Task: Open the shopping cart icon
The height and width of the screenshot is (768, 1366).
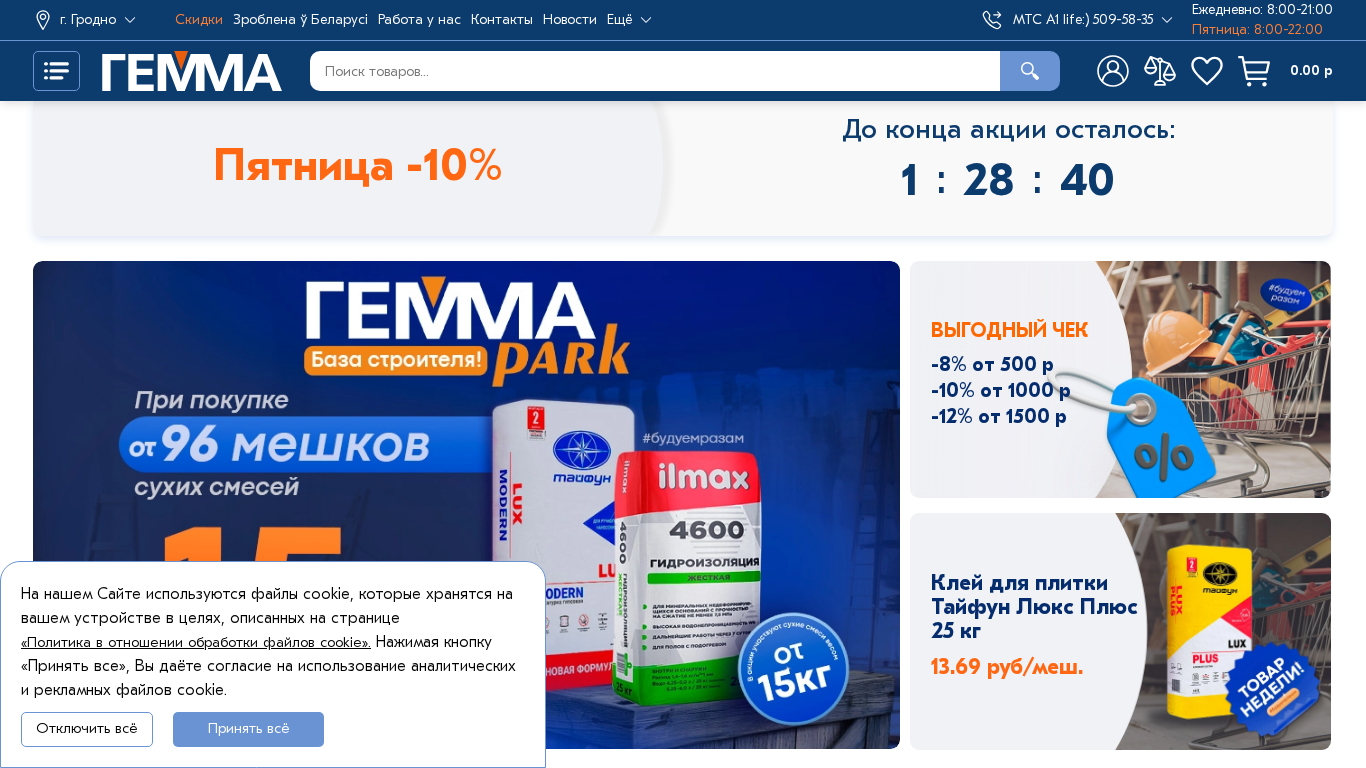Action: tap(1254, 71)
